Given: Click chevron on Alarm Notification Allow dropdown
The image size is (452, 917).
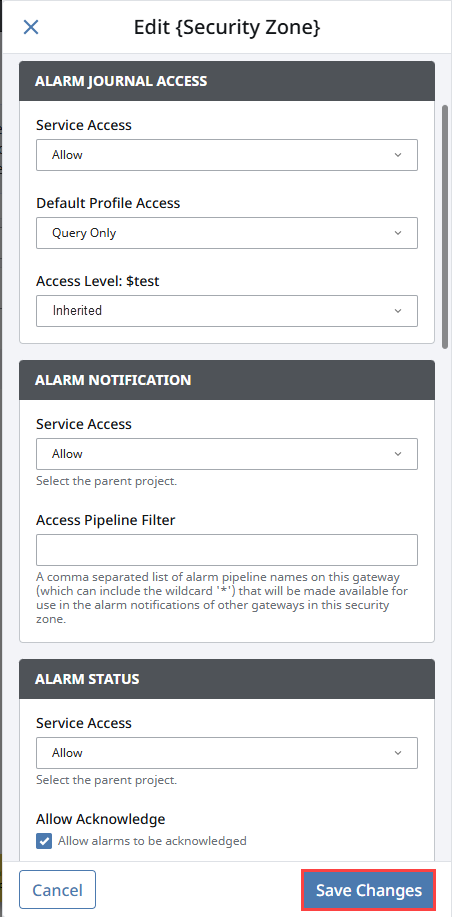Looking at the screenshot, I should tap(398, 454).
